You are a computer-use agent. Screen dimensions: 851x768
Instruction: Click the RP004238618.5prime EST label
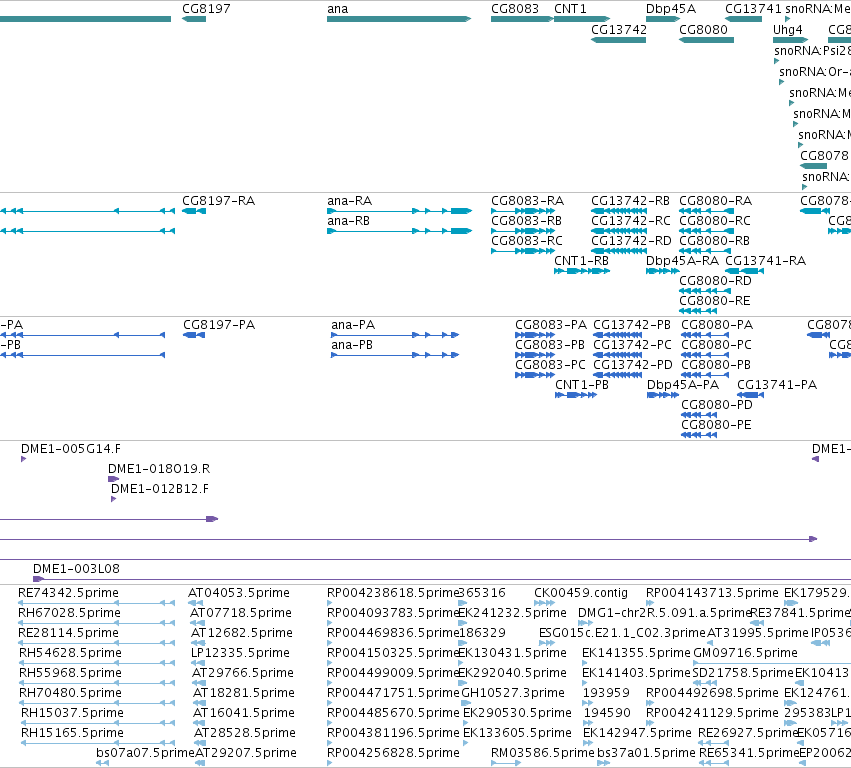pyautogui.click(x=392, y=593)
